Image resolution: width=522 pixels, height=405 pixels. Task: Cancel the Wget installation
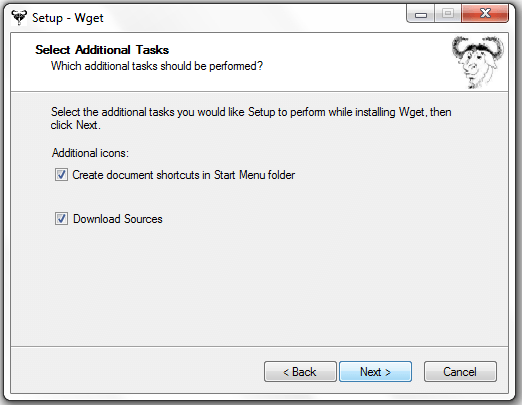(x=460, y=371)
